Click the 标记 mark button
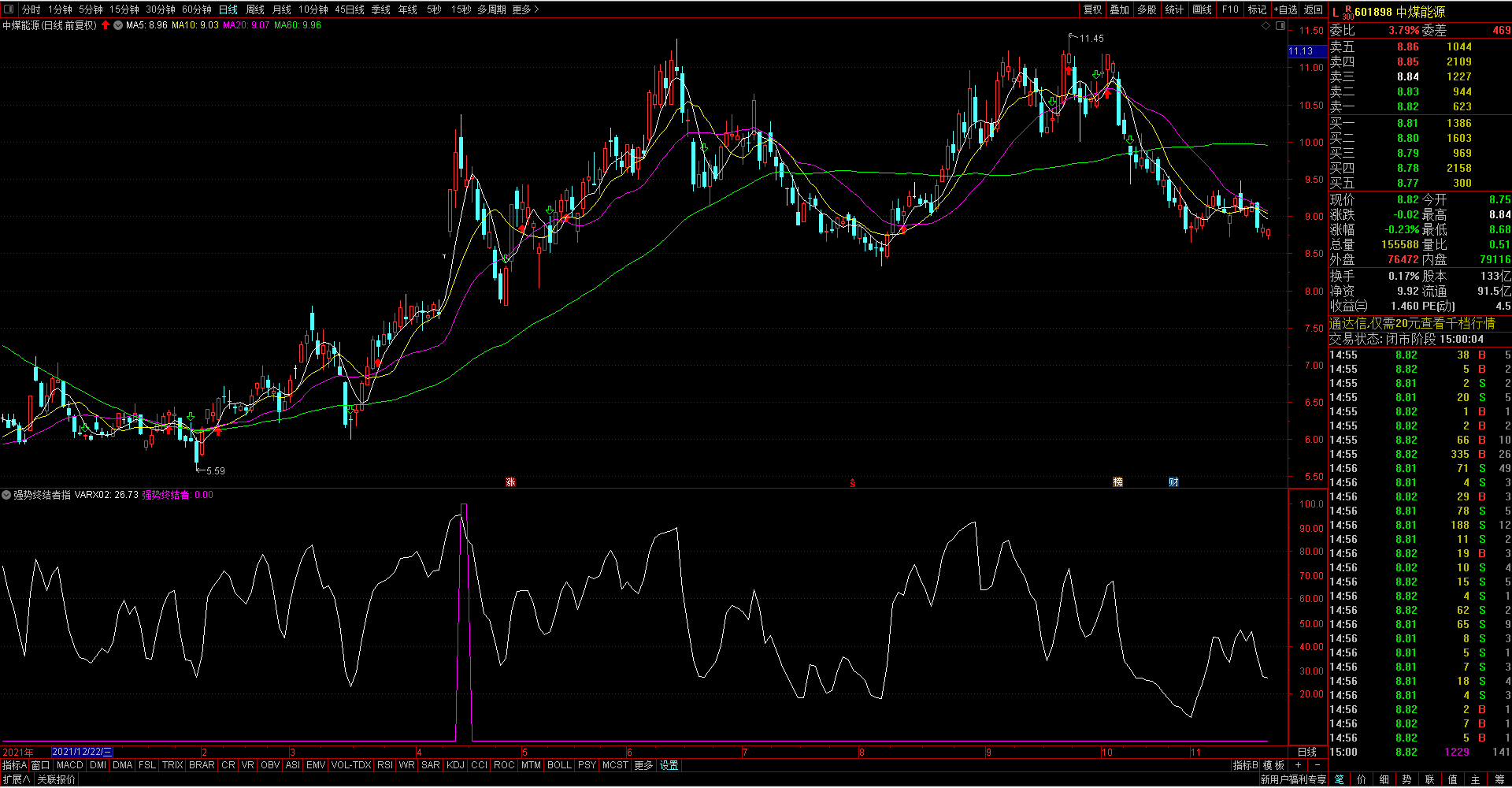 (x=1257, y=9)
